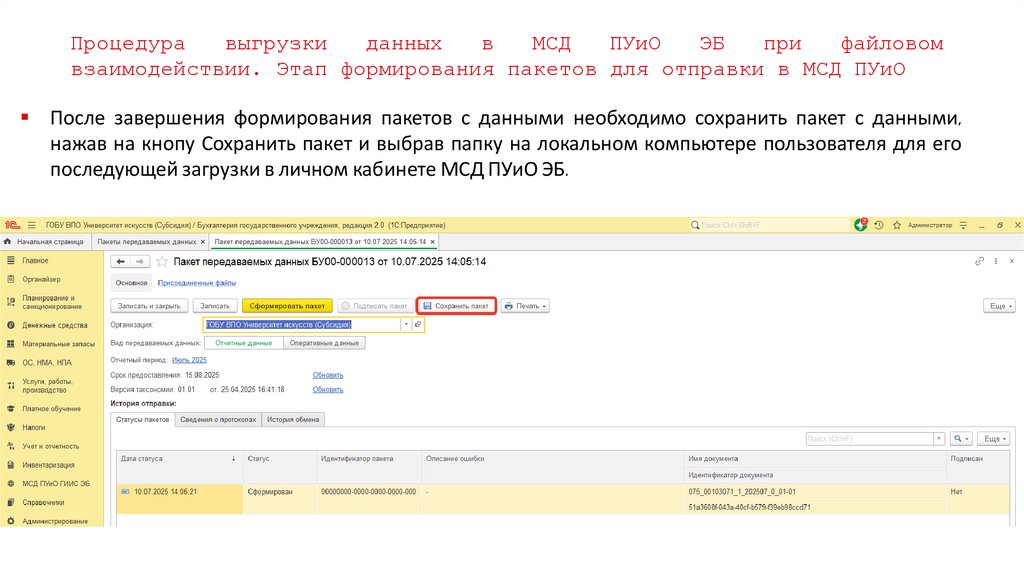1024x574 pixels.
Task: Click Материальные запасы icon in sidebar
Action: (x=10, y=343)
